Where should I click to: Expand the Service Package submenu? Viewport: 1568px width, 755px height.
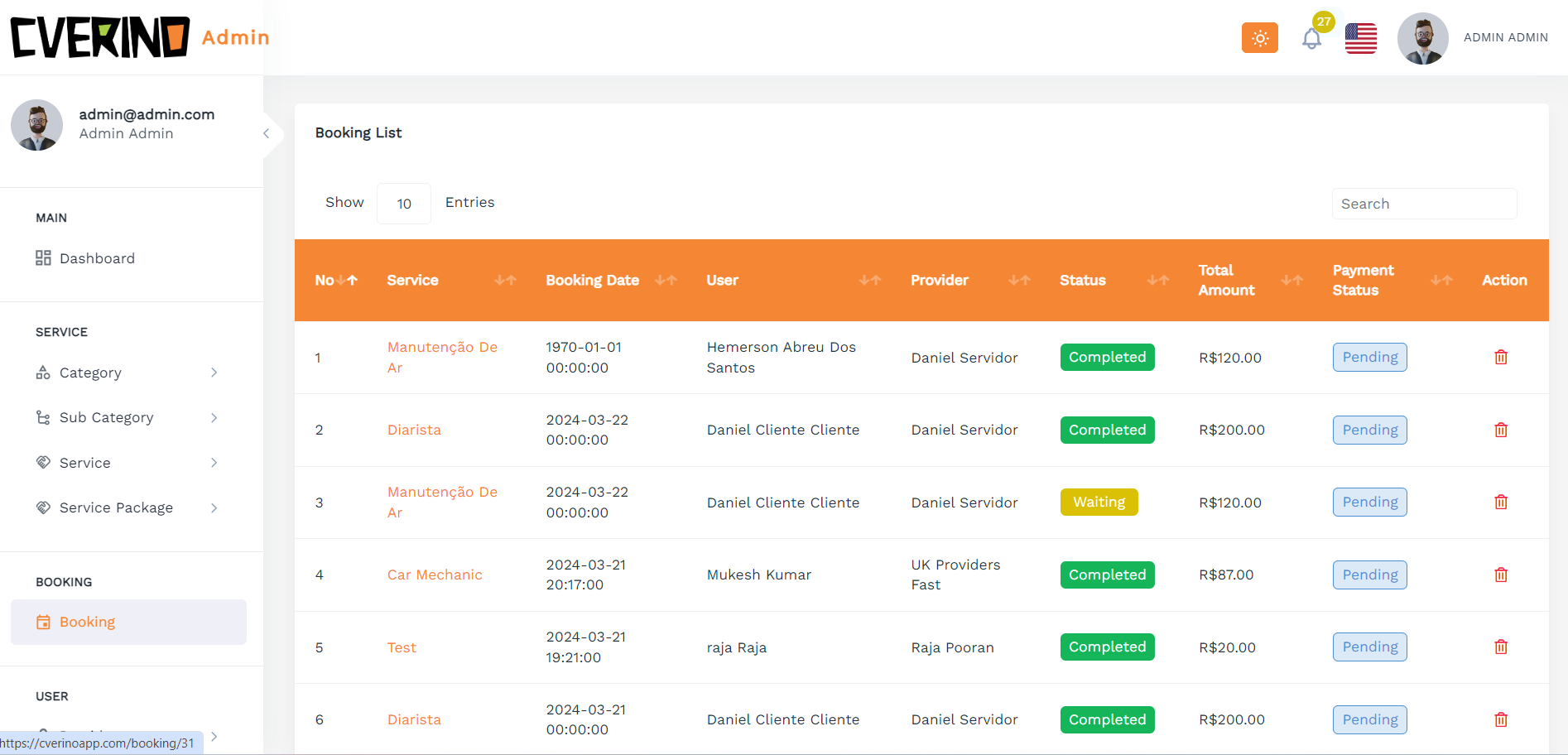pyautogui.click(x=214, y=508)
